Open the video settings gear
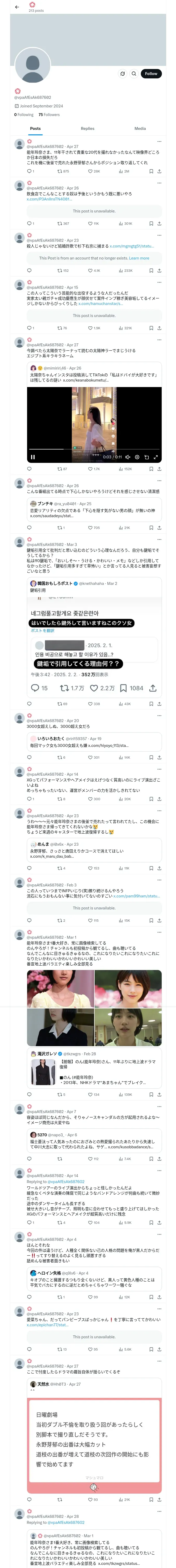The height and width of the screenshot is (1568, 176). pyautogui.click(x=137, y=457)
